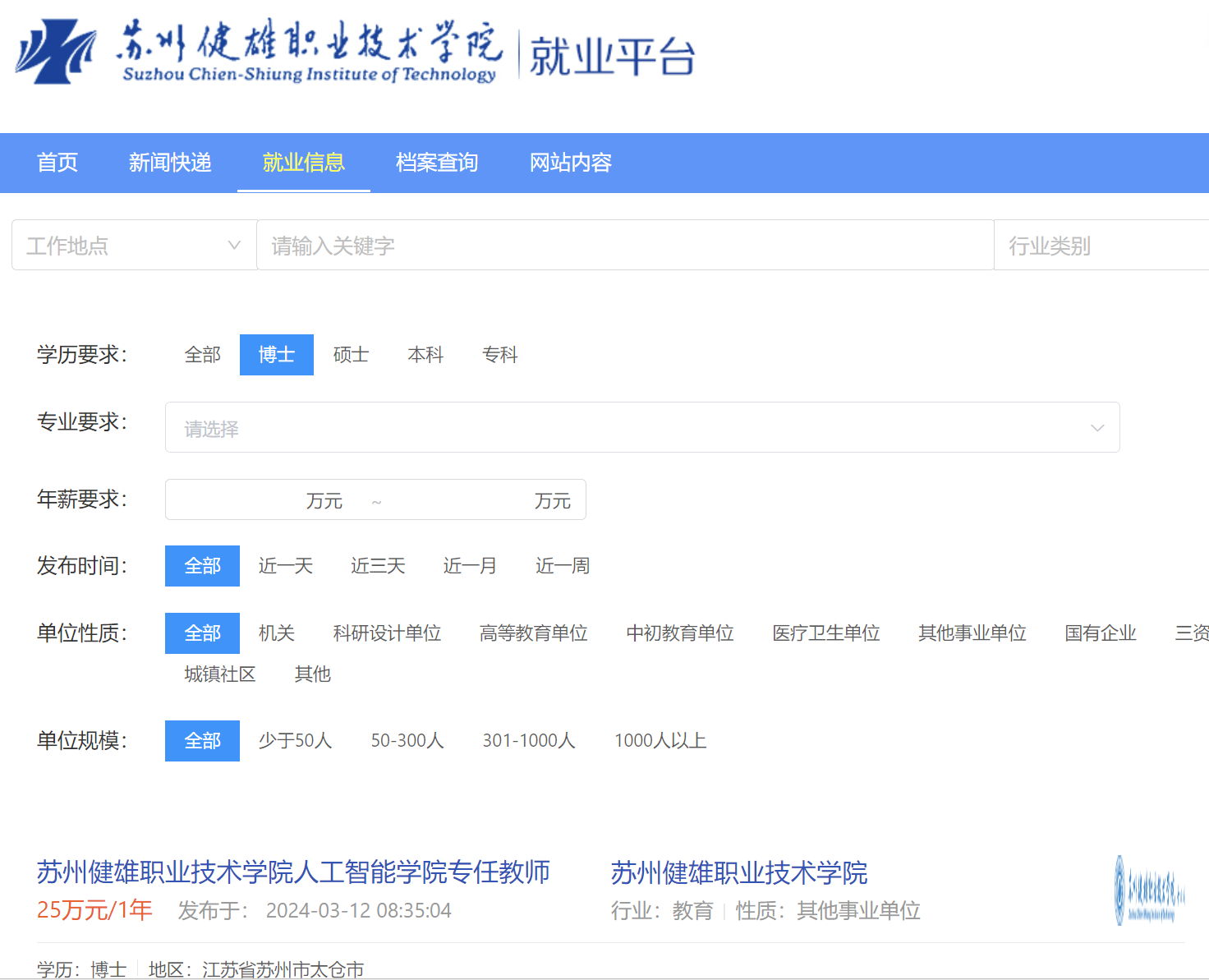Filter by 50-300人 unit size
1209x980 pixels.
[x=407, y=741]
